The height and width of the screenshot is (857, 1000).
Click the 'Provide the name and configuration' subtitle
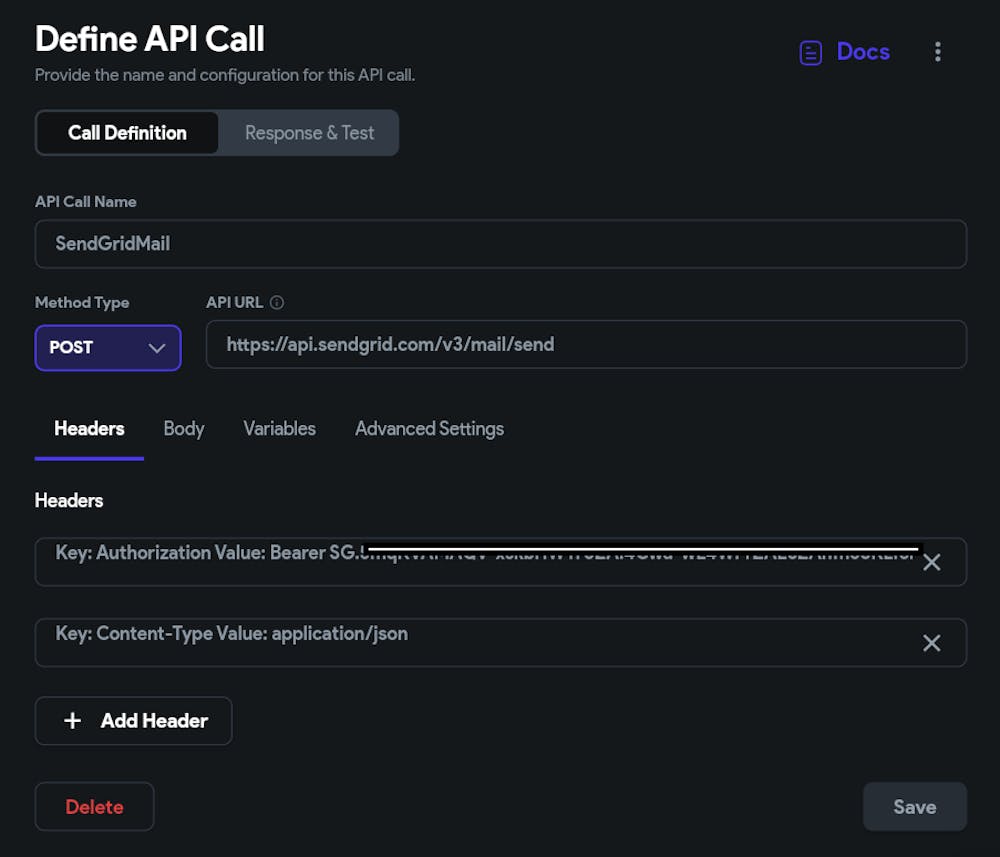[x=225, y=75]
